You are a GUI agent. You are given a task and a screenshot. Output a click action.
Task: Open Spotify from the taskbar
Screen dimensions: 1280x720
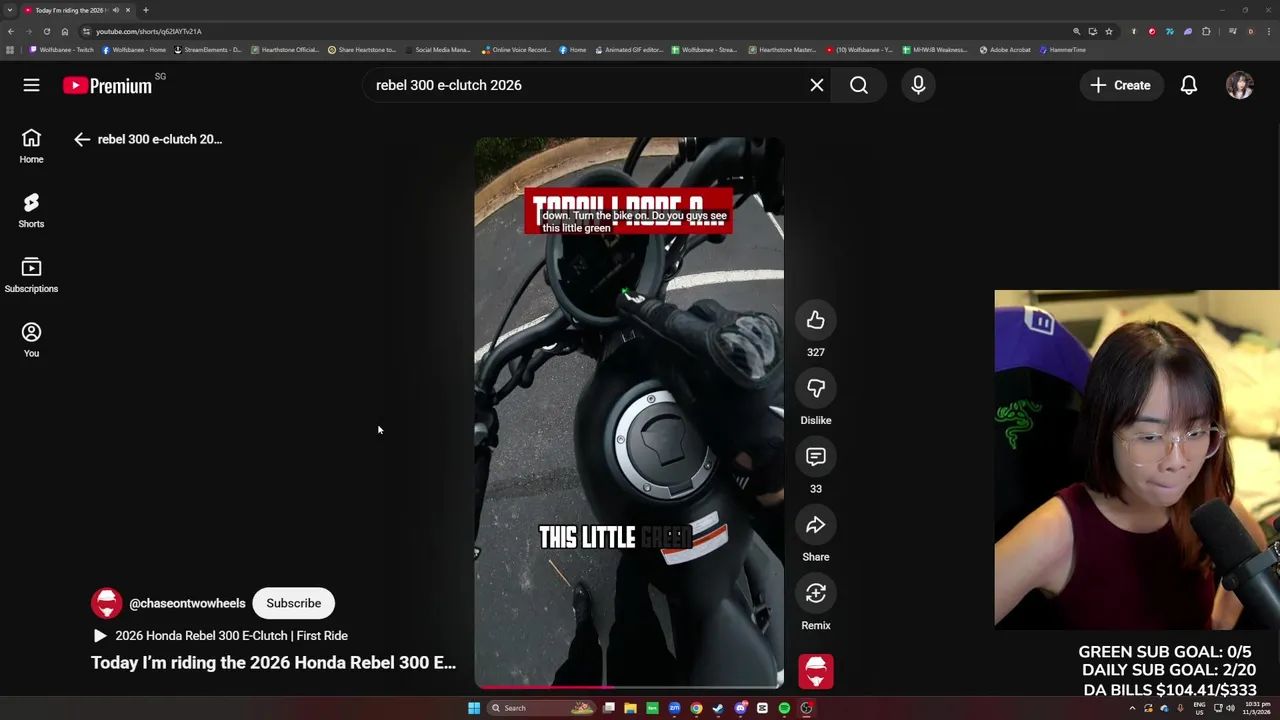click(784, 708)
